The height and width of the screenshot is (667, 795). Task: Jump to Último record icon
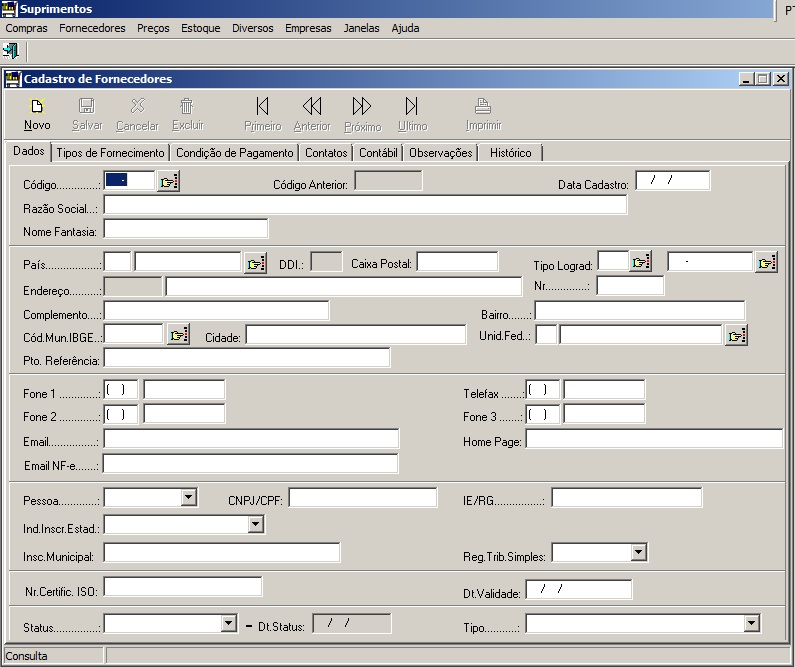tap(411, 114)
